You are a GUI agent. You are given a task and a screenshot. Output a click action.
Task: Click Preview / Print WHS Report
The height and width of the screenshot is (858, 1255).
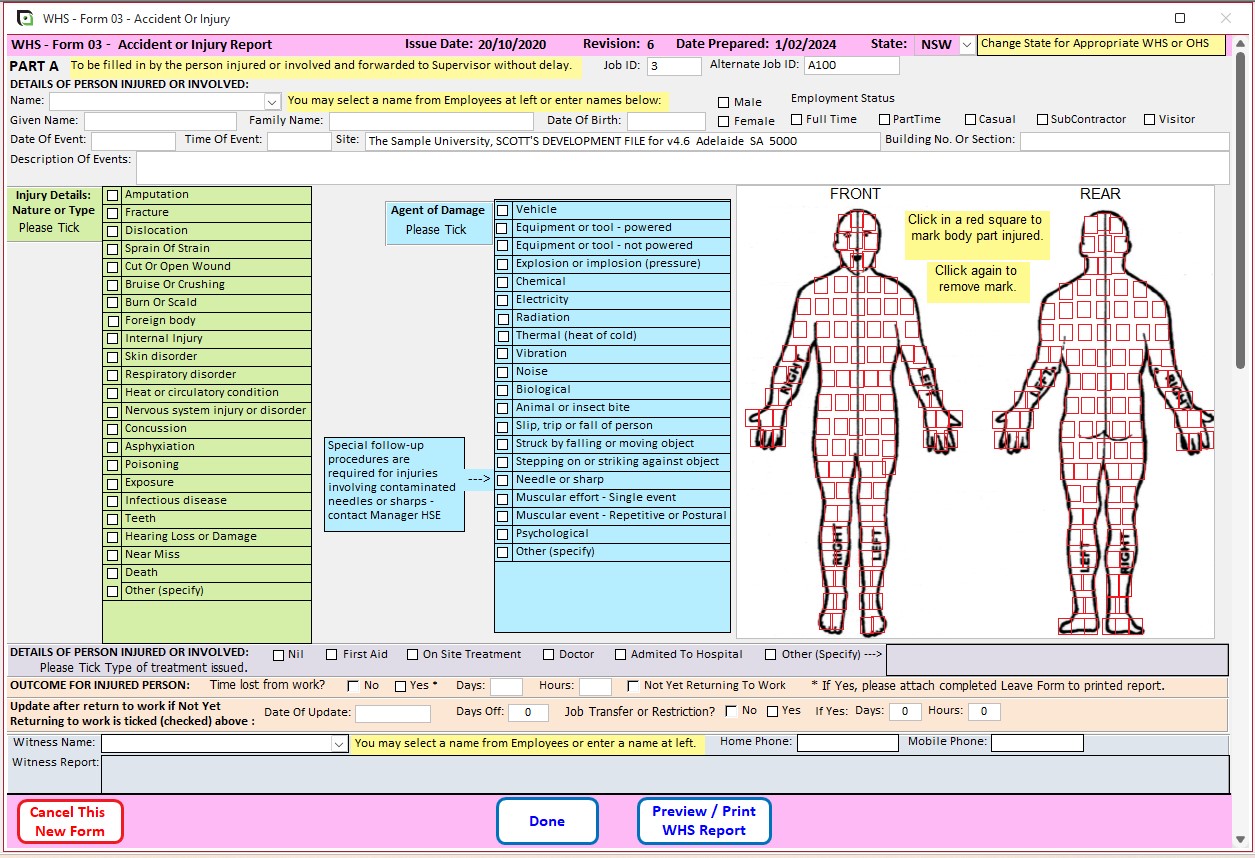pyautogui.click(x=704, y=820)
